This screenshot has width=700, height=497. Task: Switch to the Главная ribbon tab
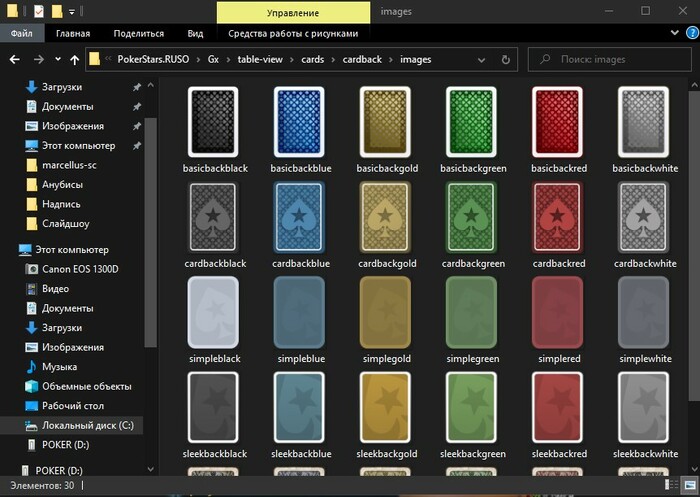click(x=73, y=33)
